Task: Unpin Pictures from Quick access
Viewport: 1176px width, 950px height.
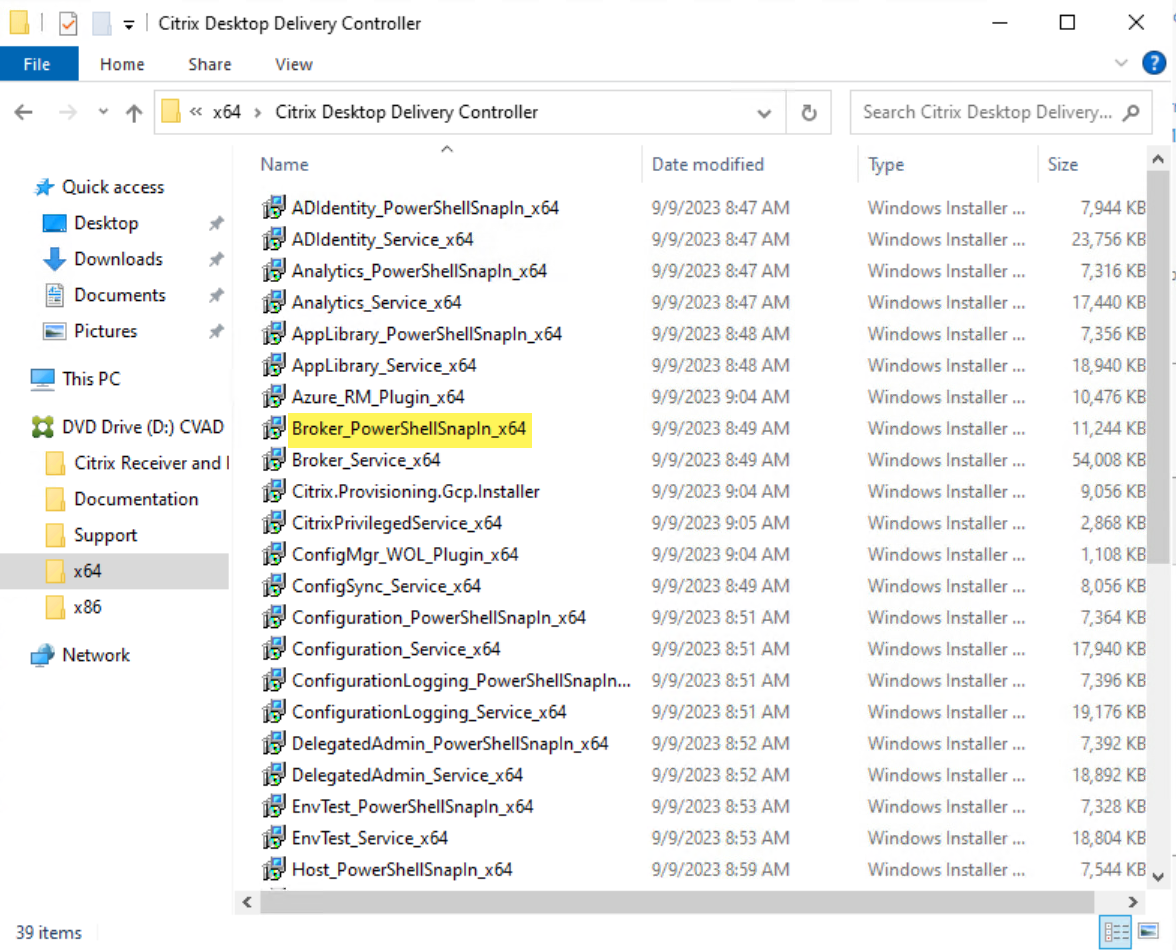Action: point(215,331)
